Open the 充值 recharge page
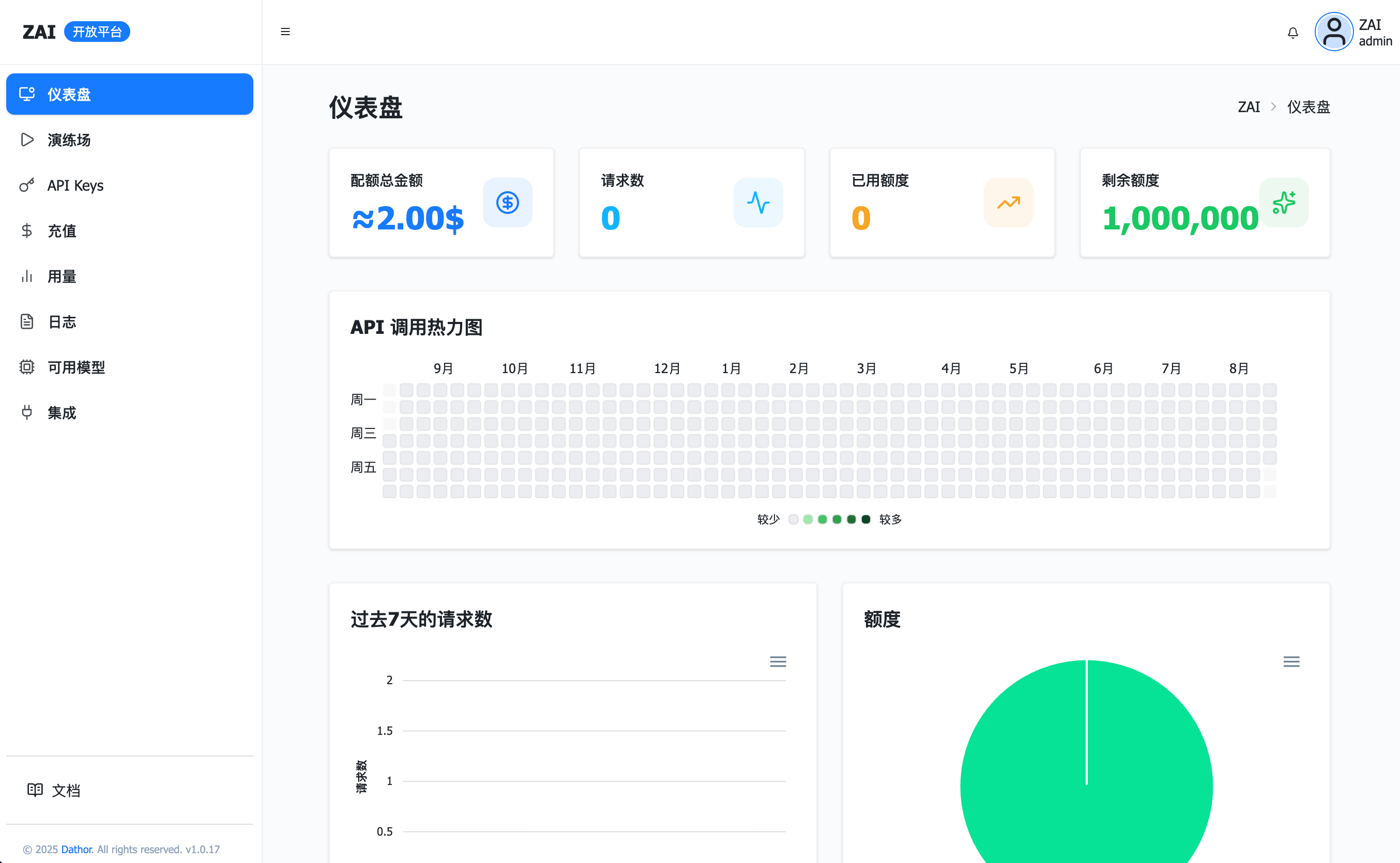 (x=62, y=231)
